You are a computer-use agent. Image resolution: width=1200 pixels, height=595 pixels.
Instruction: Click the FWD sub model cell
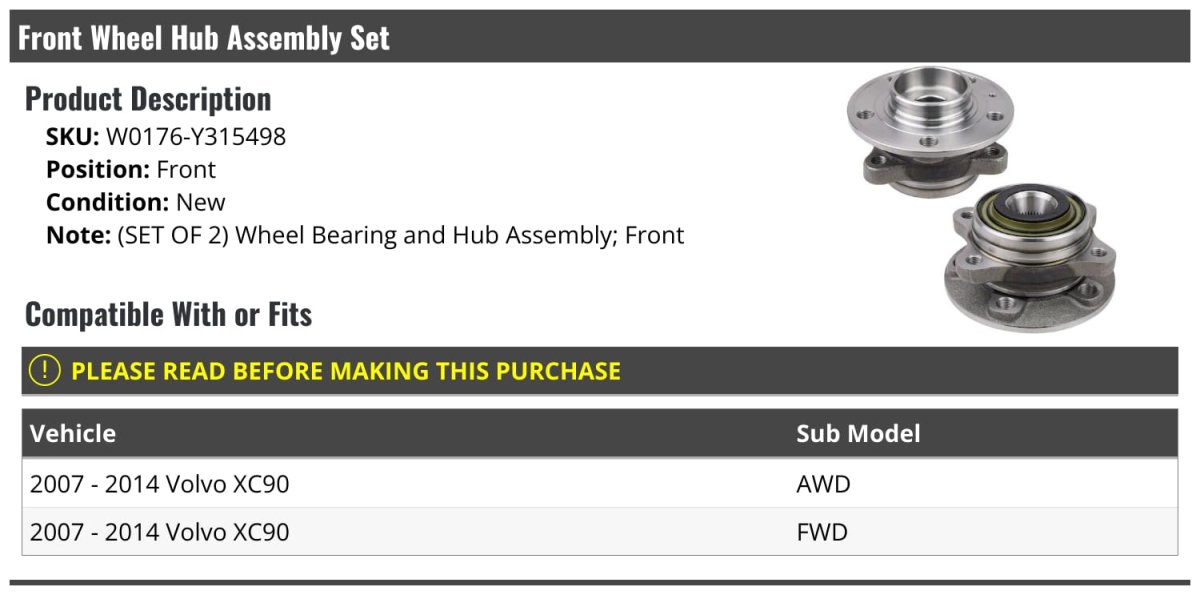click(822, 532)
